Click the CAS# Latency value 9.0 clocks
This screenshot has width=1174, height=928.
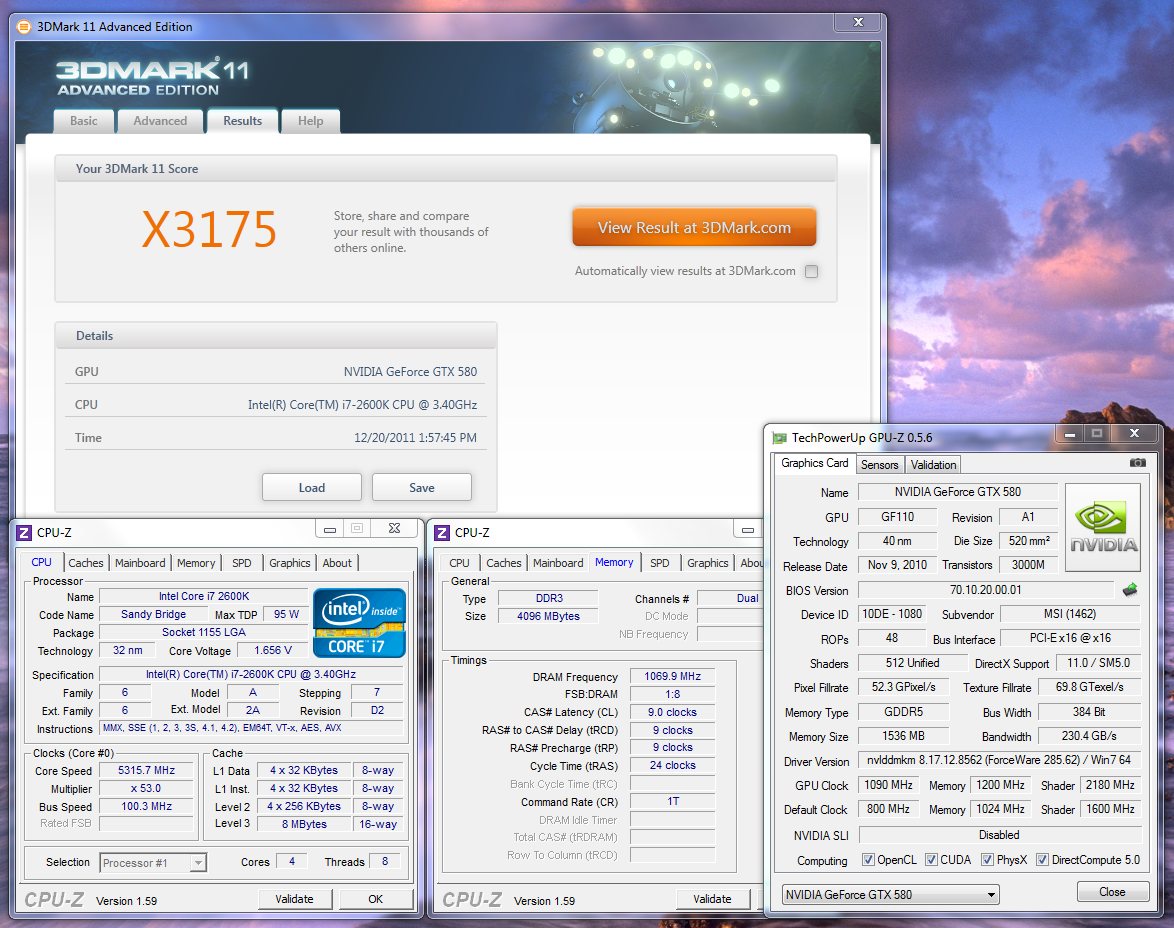[x=672, y=712]
